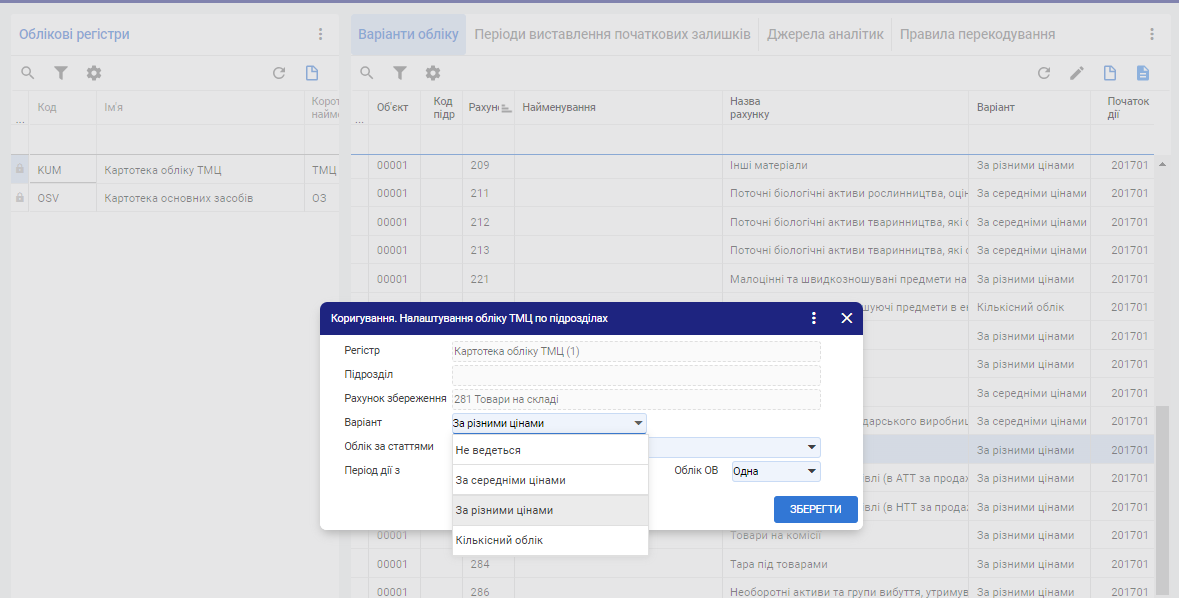This screenshot has height=598, width=1179.
Task: Switch to Джерела аналітик tab
Action: (825, 34)
